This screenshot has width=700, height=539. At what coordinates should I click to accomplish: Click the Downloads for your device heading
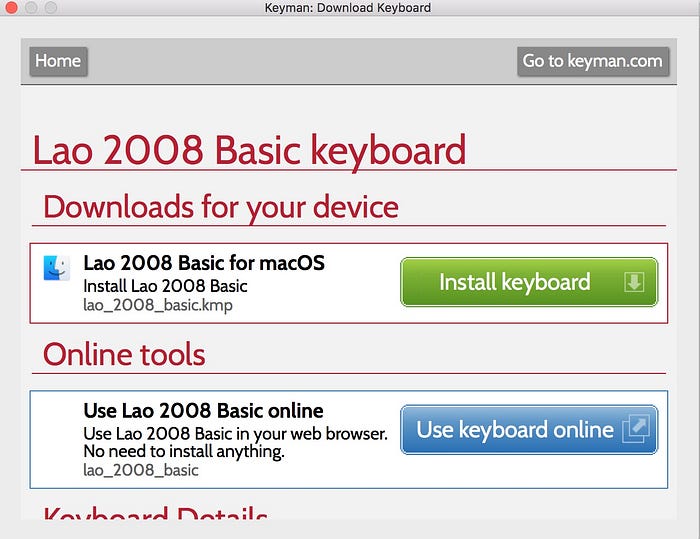[x=221, y=207]
